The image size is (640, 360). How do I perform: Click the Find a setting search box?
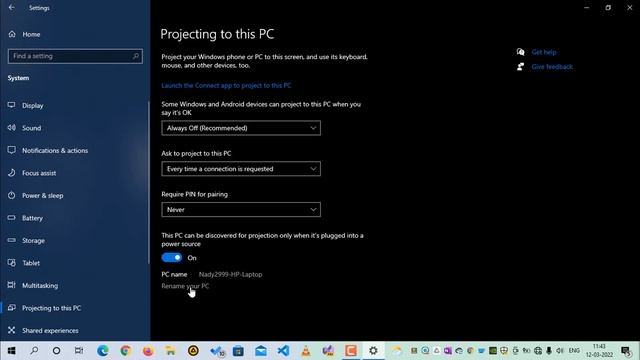[x=75, y=56]
